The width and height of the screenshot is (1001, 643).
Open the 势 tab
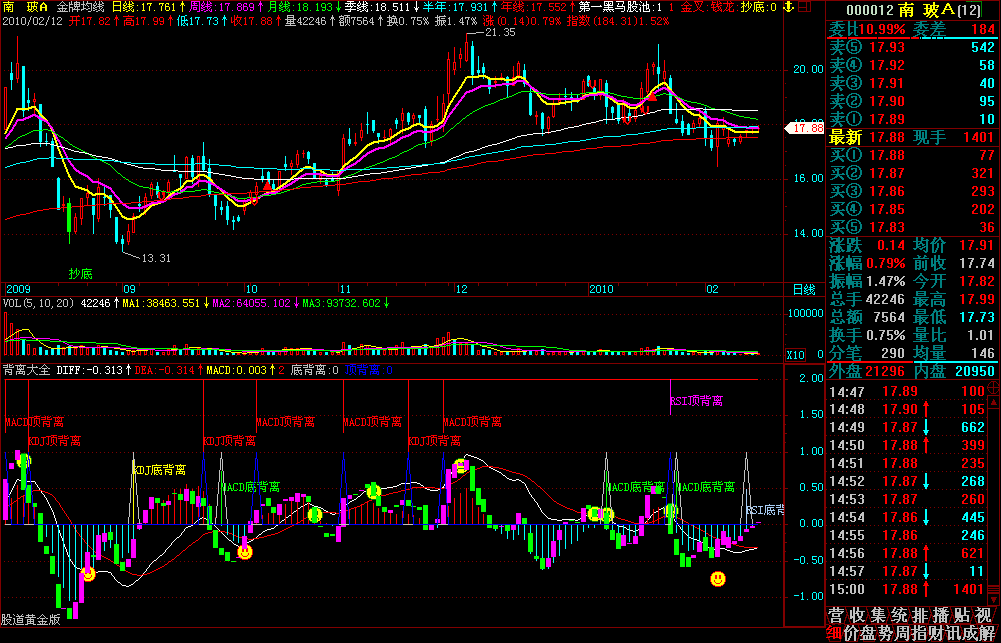(x=884, y=633)
